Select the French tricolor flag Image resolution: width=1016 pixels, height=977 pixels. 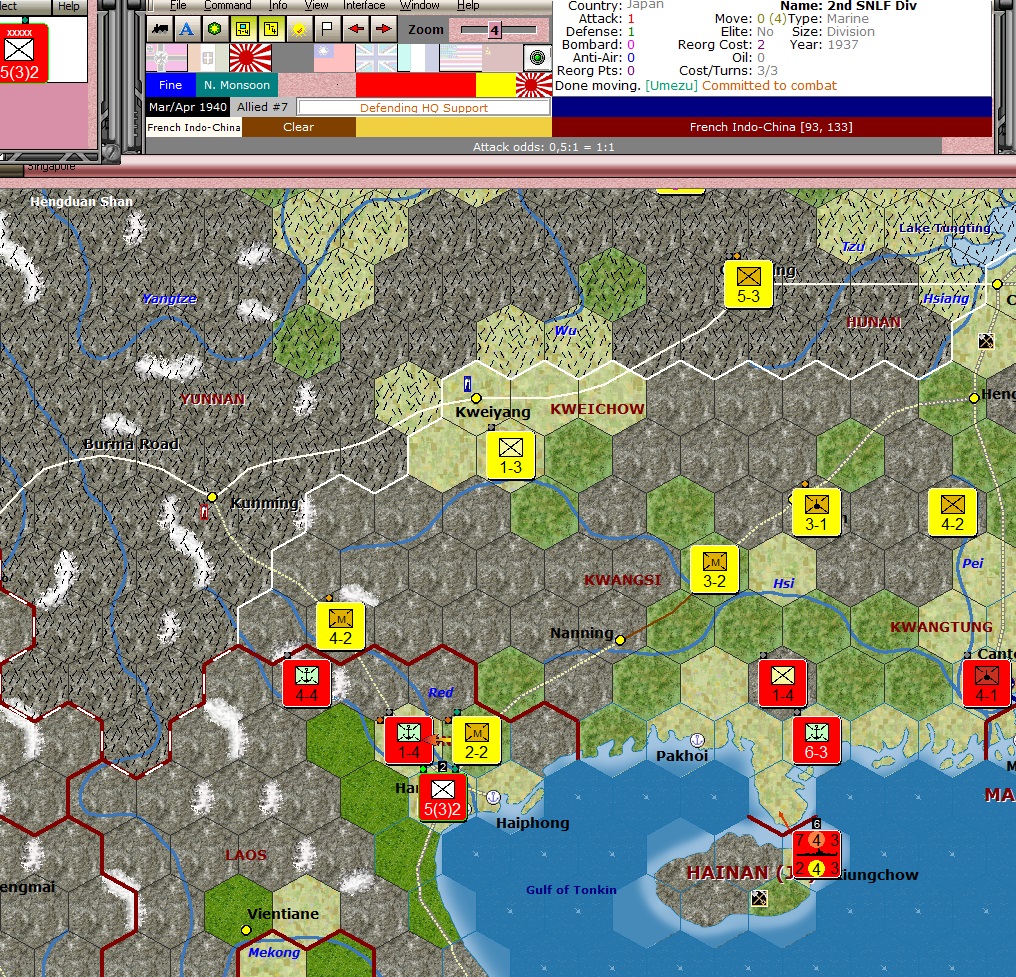[x=419, y=58]
